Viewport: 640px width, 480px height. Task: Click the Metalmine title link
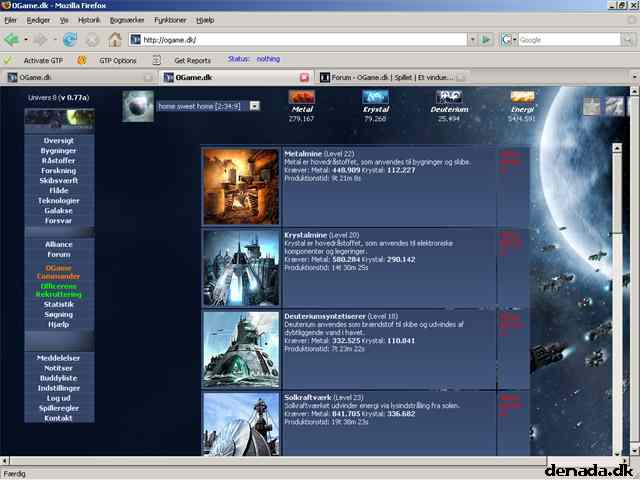(303, 154)
